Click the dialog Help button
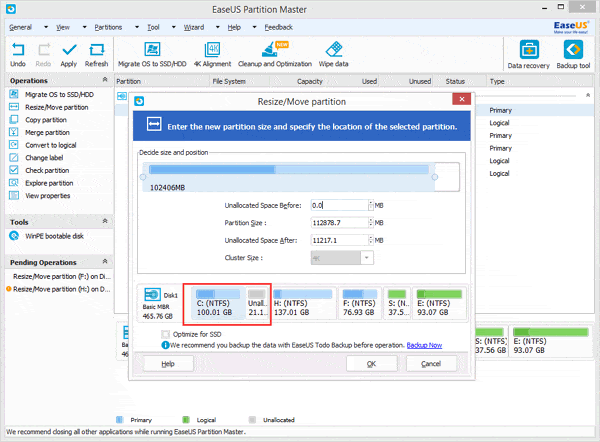Screen dimensions: 600x442 (168, 364)
